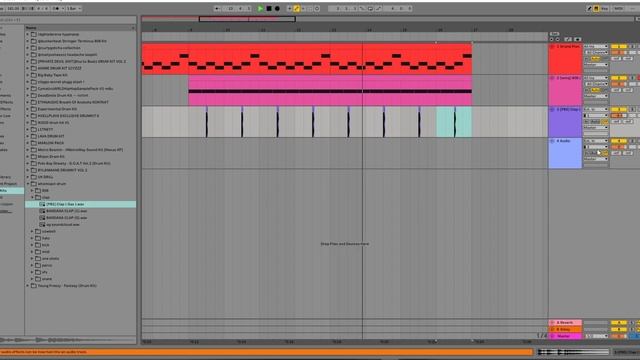The width and height of the screenshot is (640, 360).
Task: Open the snare subfolder
Action: pyautogui.click(x=32, y=279)
